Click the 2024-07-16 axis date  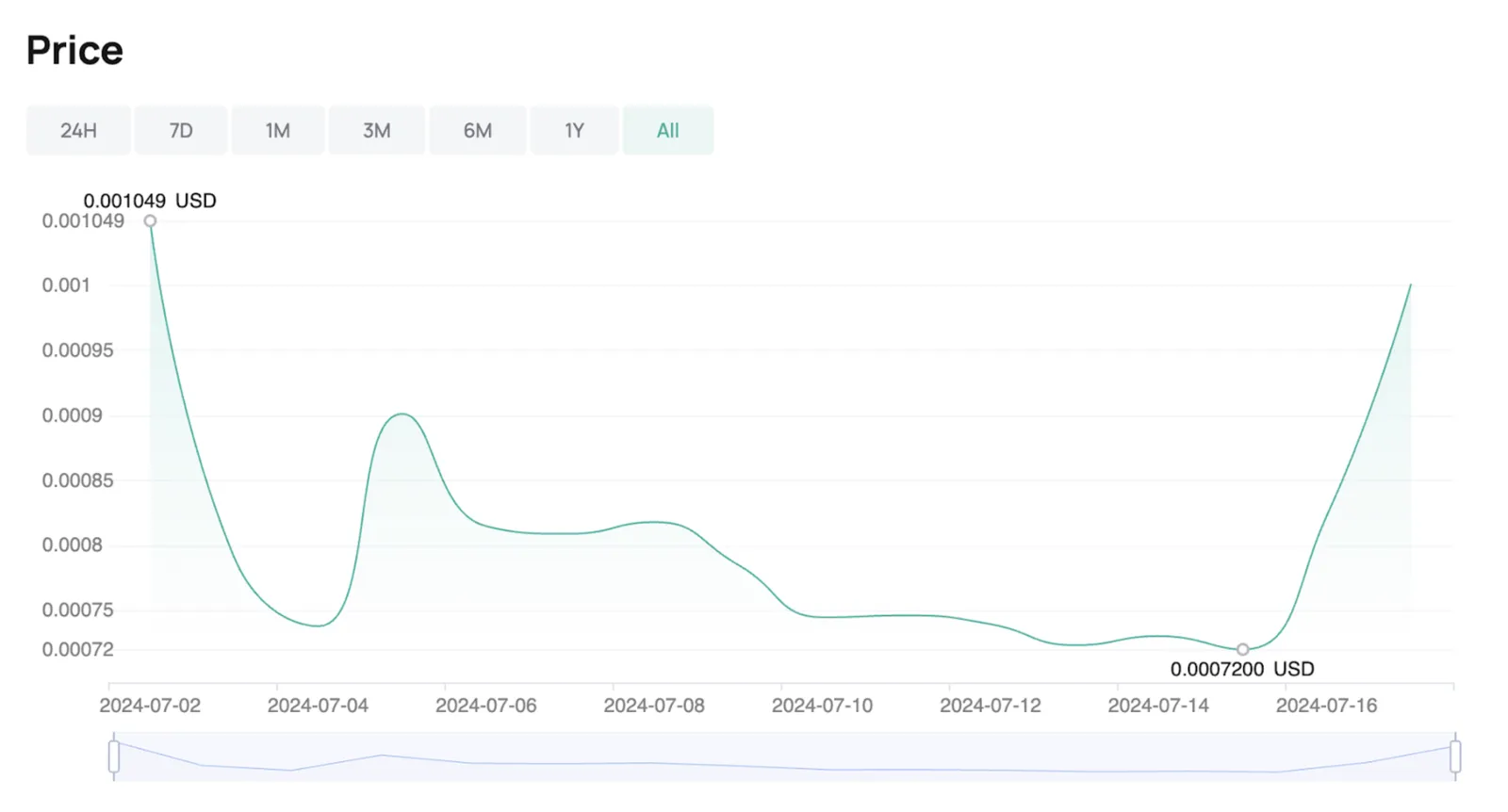pyautogui.click(x=1326, y=706)
